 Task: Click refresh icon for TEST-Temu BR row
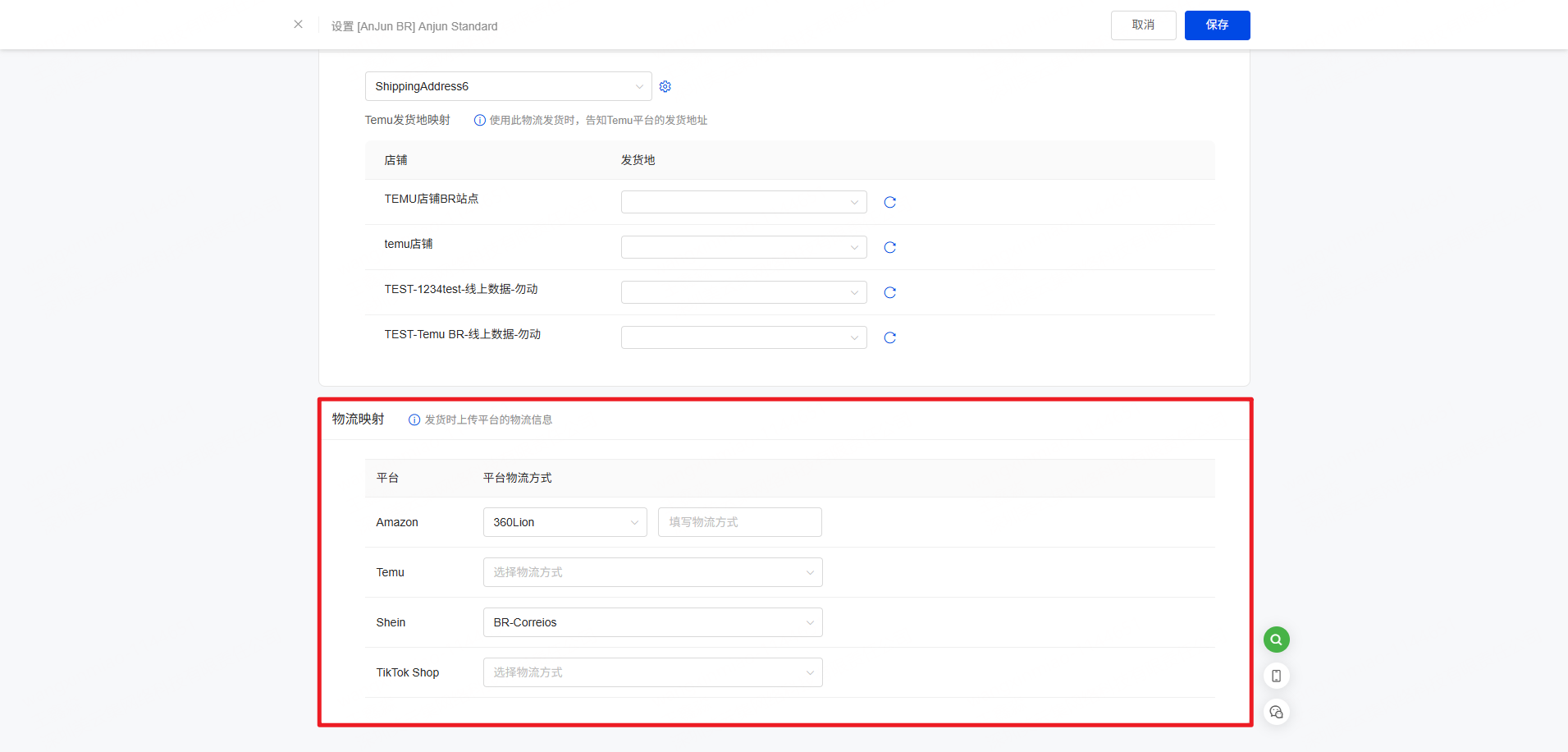point(889,337)
